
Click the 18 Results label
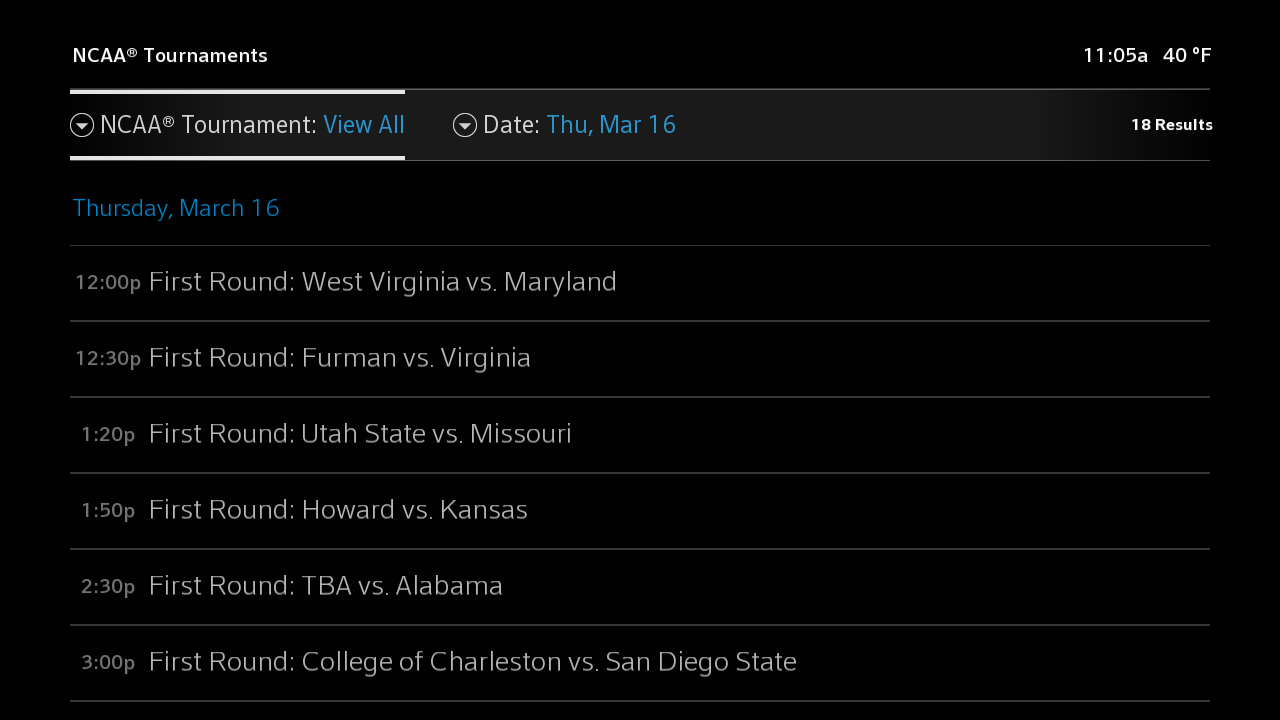pos(1172,124)
